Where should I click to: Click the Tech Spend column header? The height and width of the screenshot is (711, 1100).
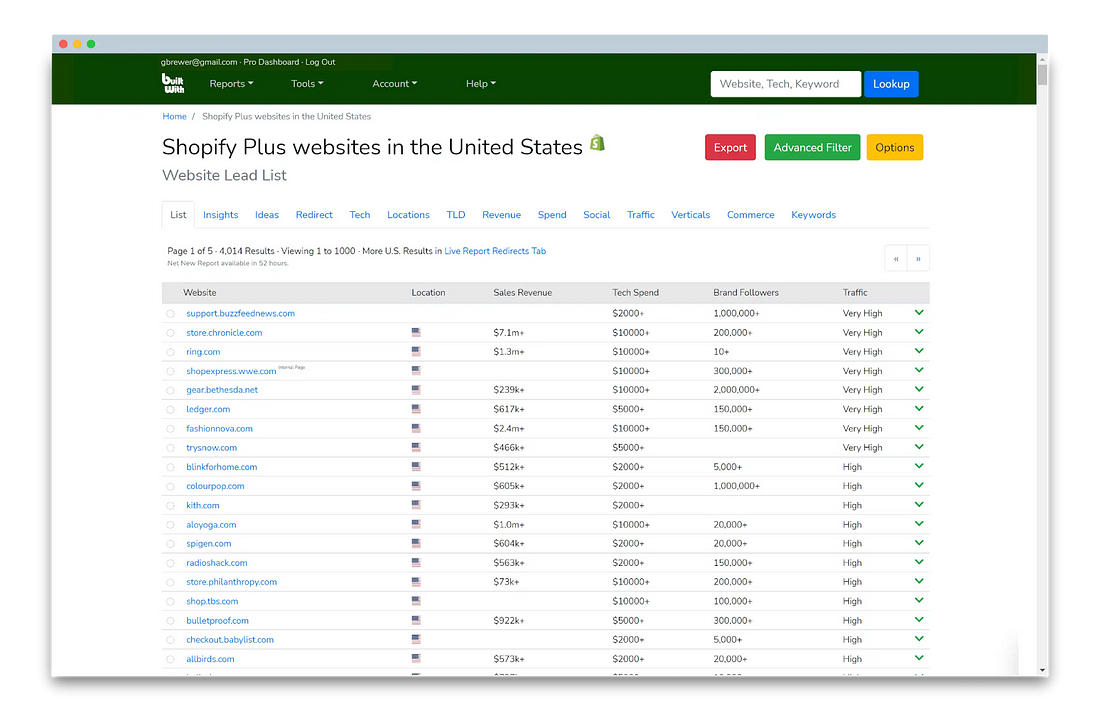pyautogui.click(x=636, y=293)
